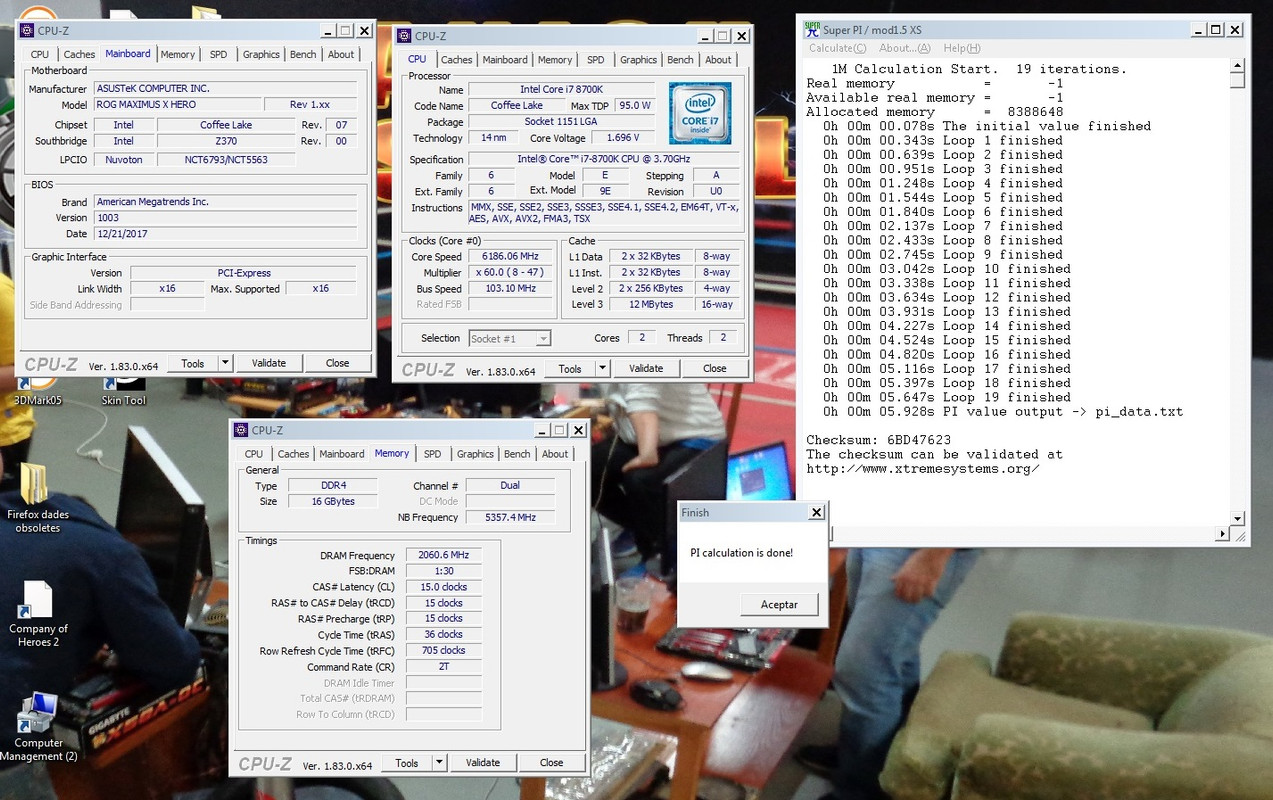1273x800 pixels.
Task: Launch Company of Heroes 2 shortcut
Action: 37,613
